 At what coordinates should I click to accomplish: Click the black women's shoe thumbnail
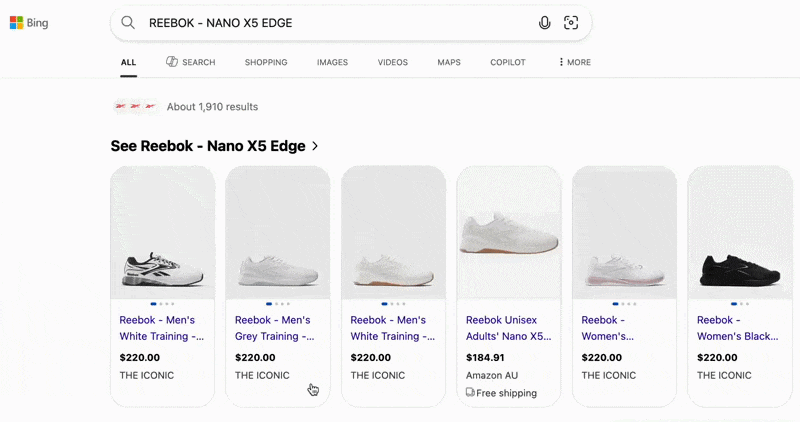click(740, 232)
